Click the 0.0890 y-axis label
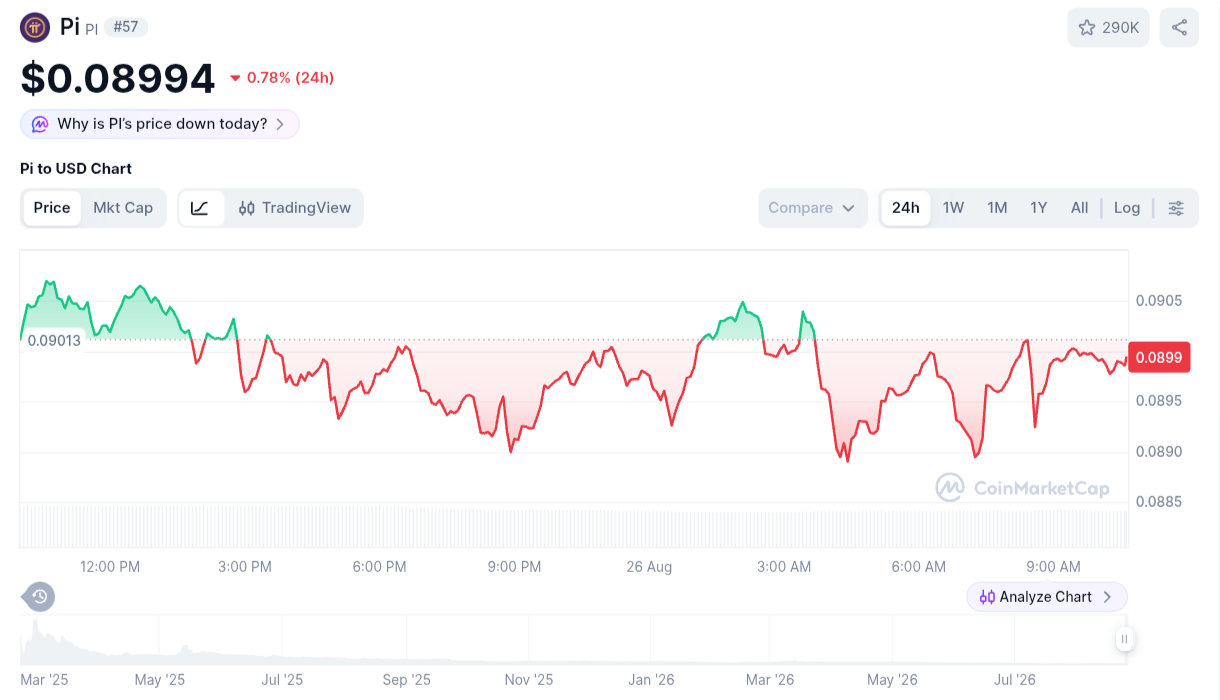This screenshot has width=1220, height=700. coord(1159,452)
